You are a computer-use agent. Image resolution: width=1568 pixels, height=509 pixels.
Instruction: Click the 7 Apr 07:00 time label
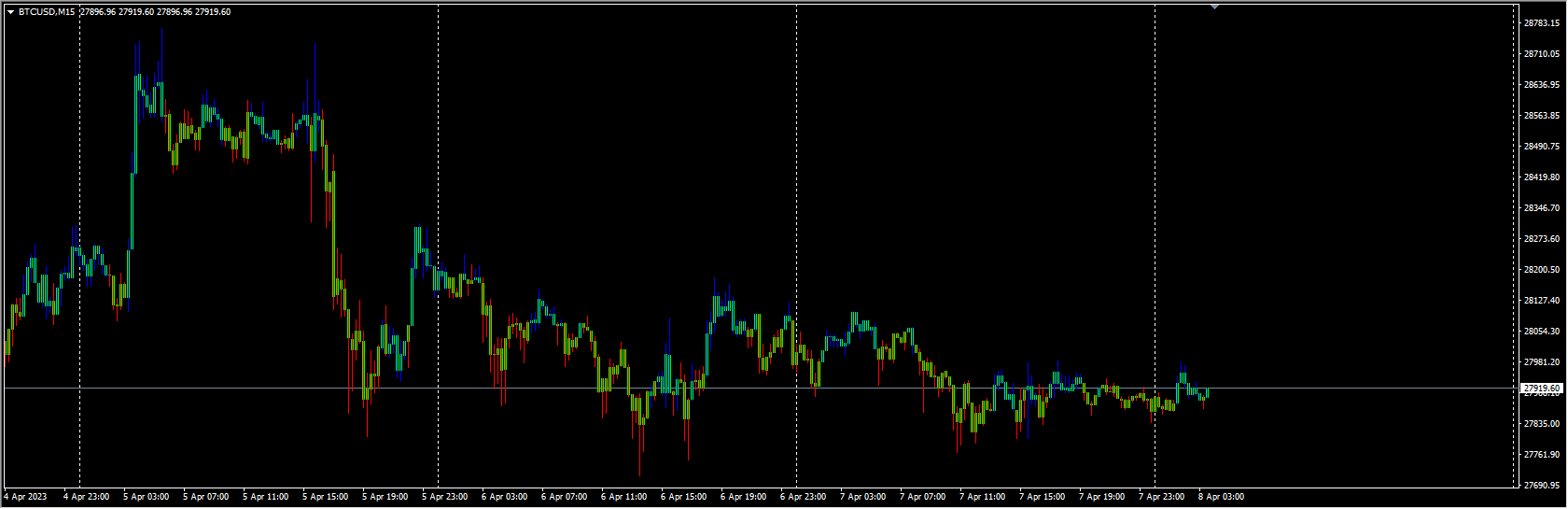tap(922, 497)
